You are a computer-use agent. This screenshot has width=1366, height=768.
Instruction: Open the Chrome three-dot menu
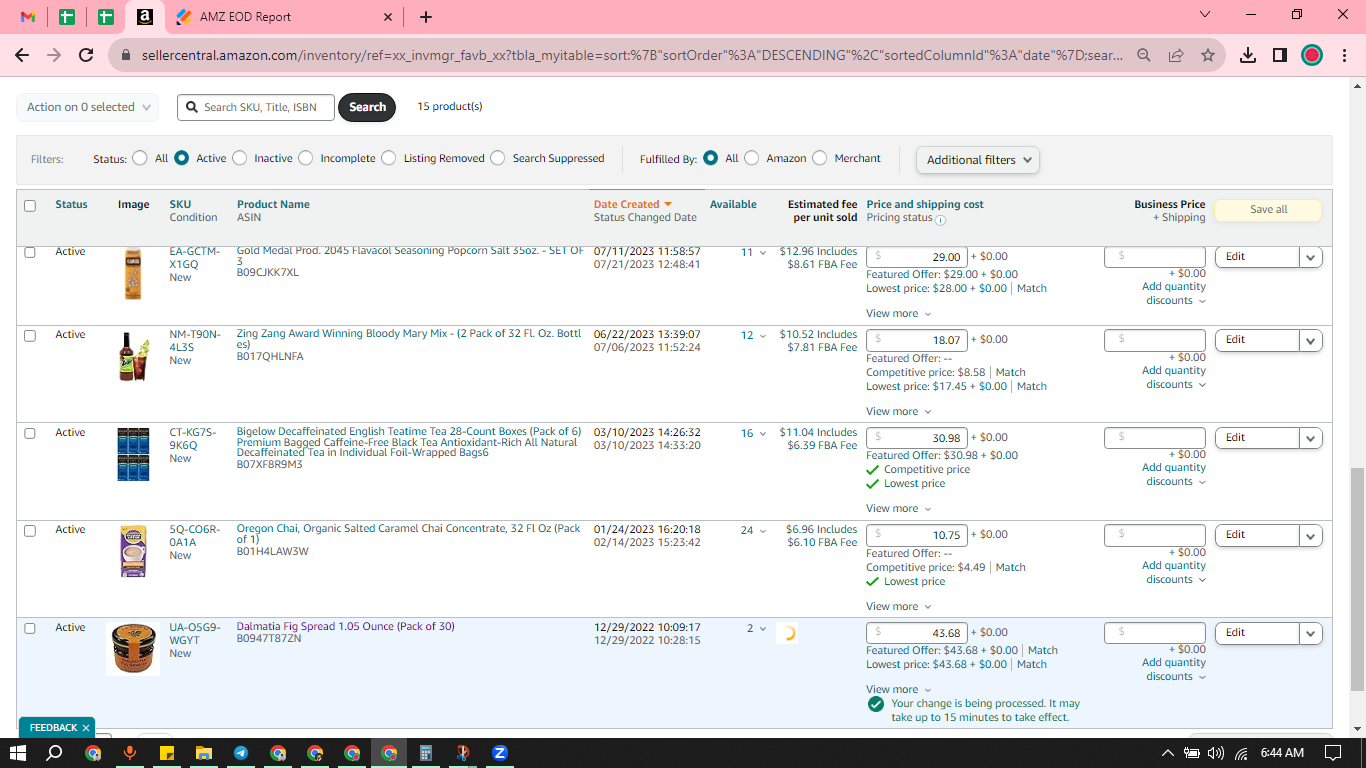point(1344,56)
